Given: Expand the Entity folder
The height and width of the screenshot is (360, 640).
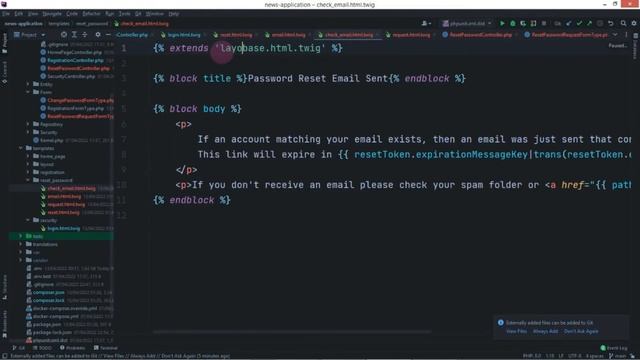Looking at the screenshot, I should point(28,84).
